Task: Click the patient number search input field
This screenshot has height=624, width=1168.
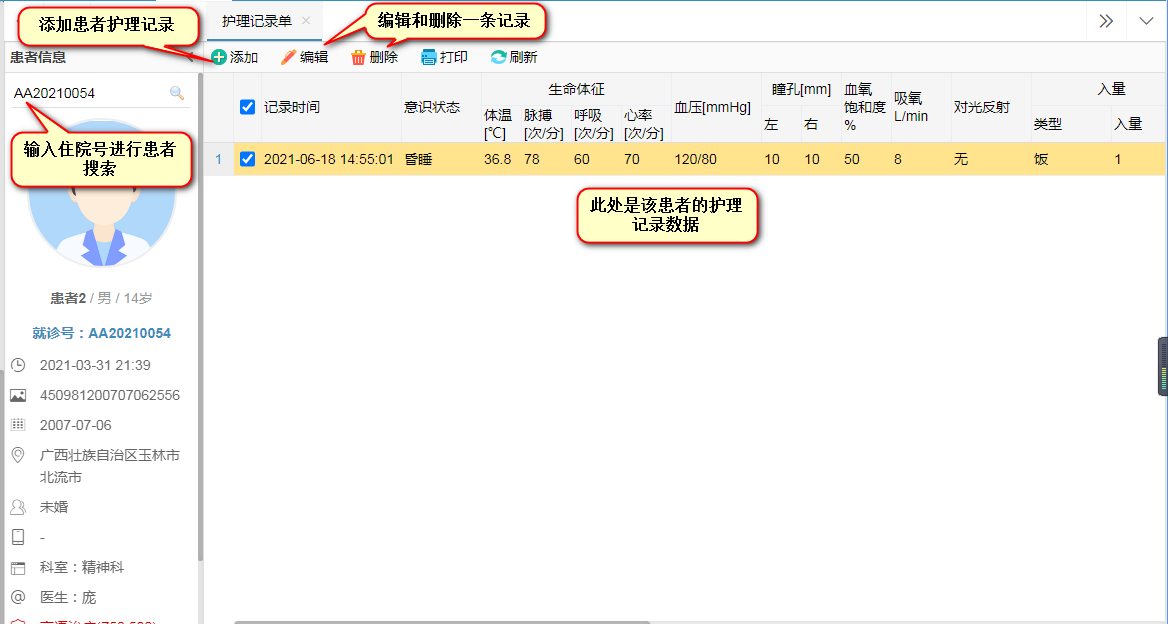Action: click(x=88, y=93)
